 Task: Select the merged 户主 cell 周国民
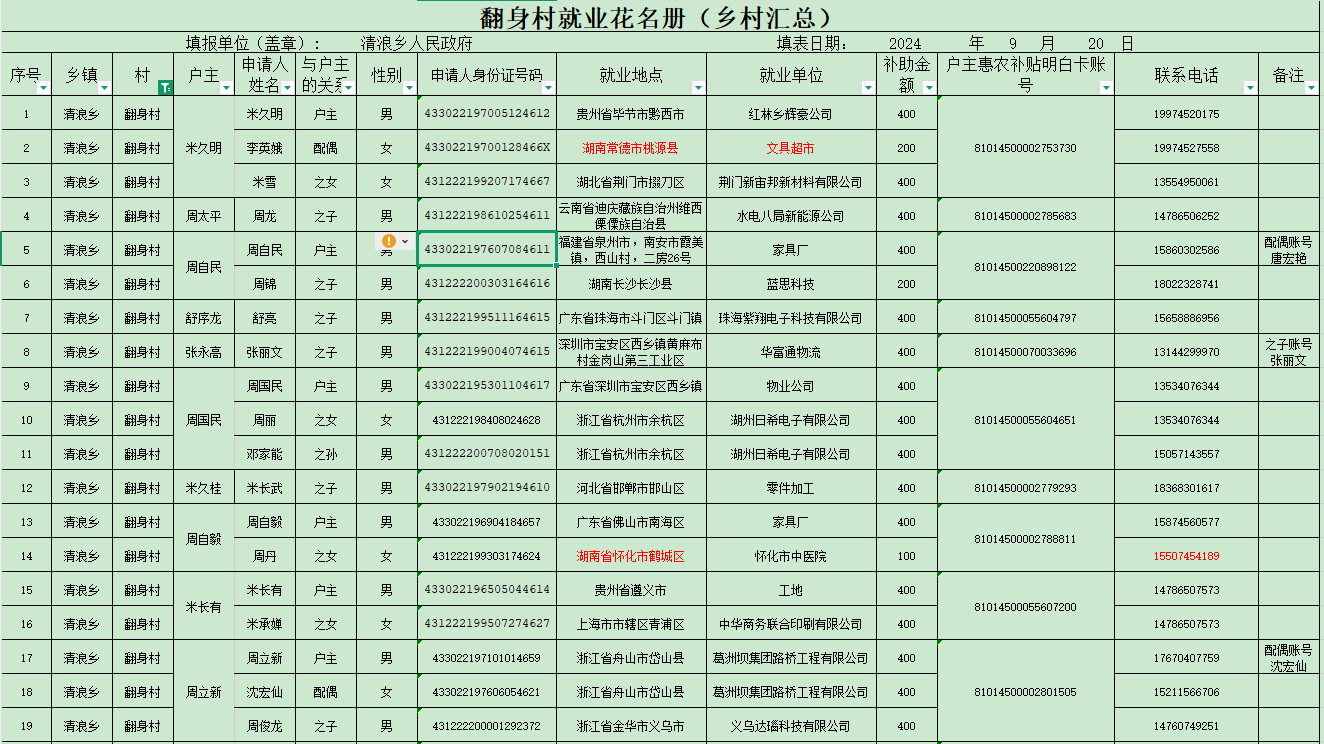pyautogui.click(x=204, y=420)
